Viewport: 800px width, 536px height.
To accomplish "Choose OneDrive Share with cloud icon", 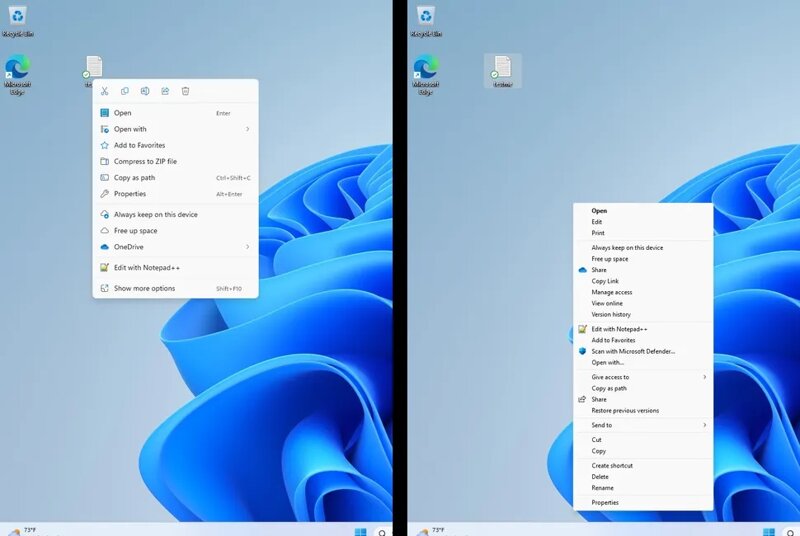I will pyautogui.click(x=643, y=270).
